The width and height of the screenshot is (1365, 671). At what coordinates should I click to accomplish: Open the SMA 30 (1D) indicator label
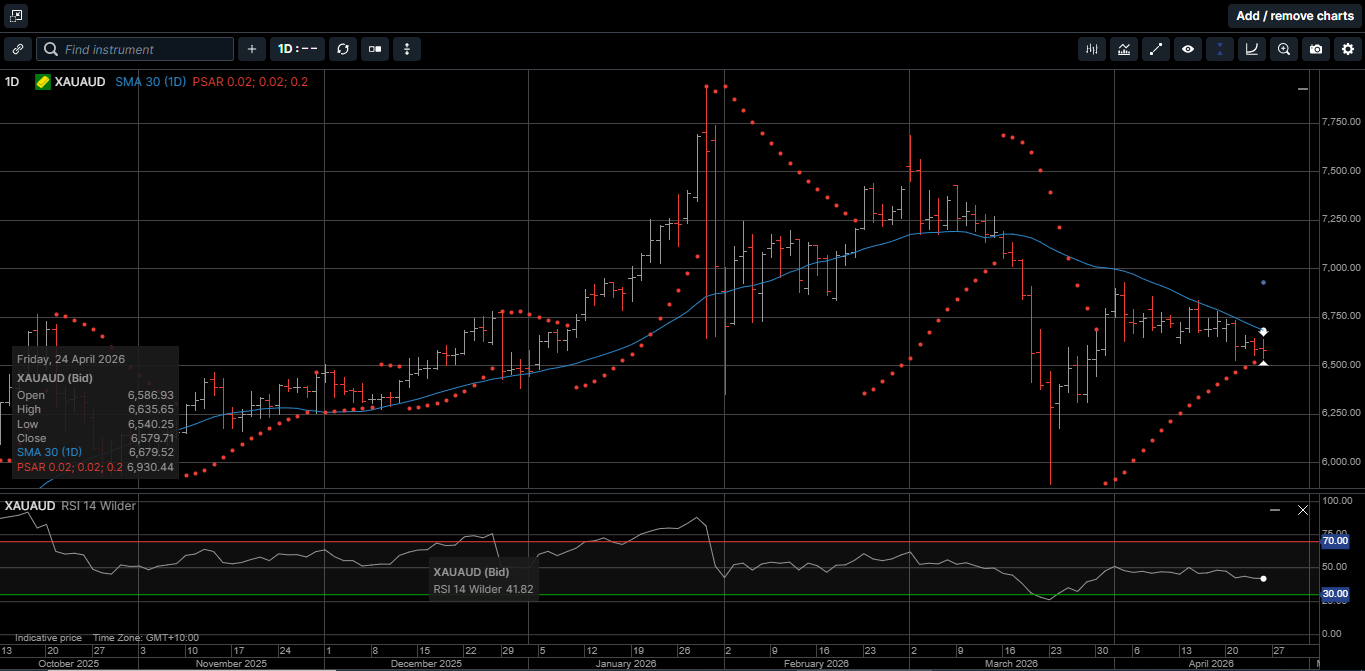pos(151,83)
